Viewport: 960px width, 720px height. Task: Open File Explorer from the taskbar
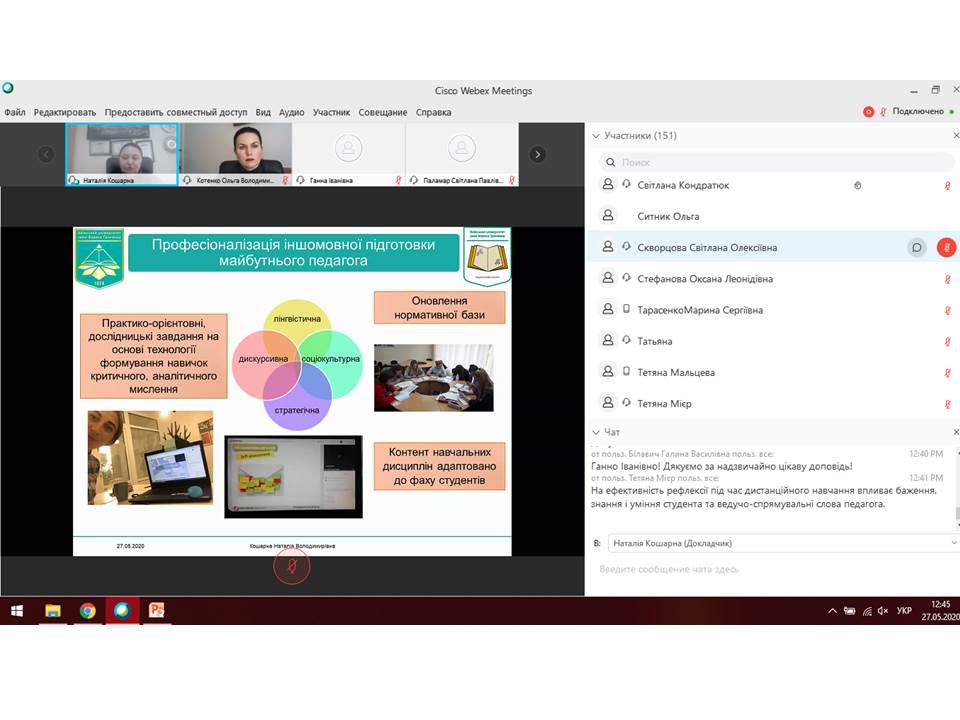coord(52,610)
